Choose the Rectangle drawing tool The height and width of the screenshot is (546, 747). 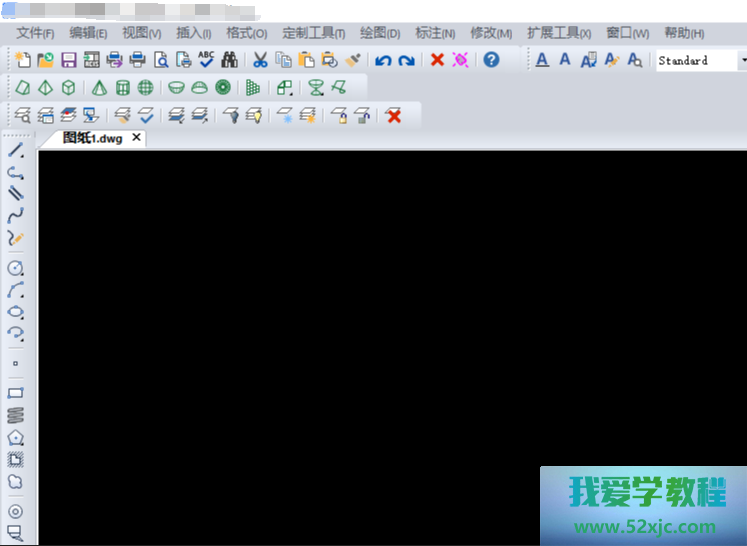tap(16, 393)
